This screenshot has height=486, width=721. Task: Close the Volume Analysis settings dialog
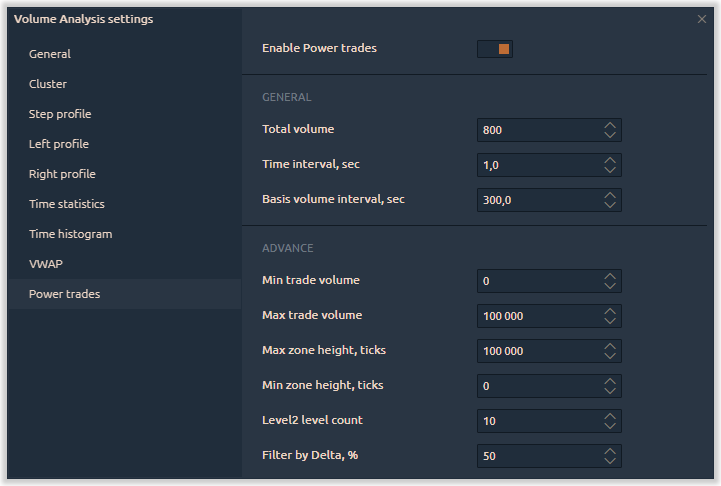click(x=702, y=19)
